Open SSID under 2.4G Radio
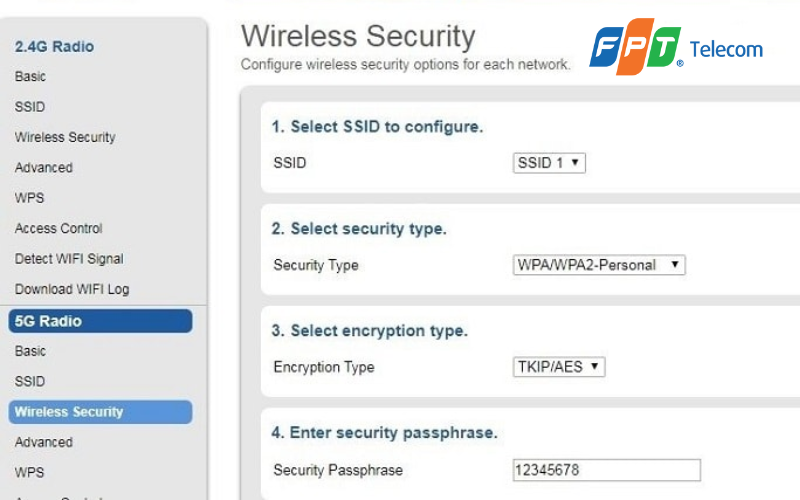Image resolution: width=800 pixels, height=500 pixels. (x=30, y=107)
